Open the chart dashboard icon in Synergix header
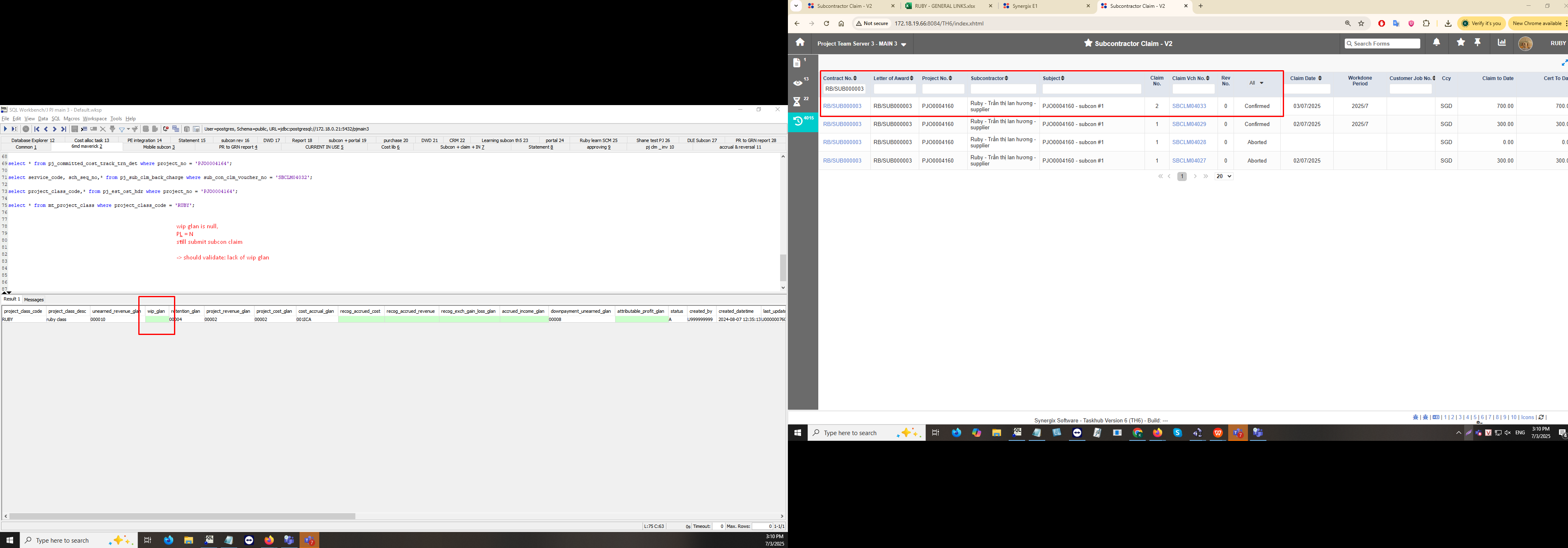 pyautogui.click(x=1502, y=42)
